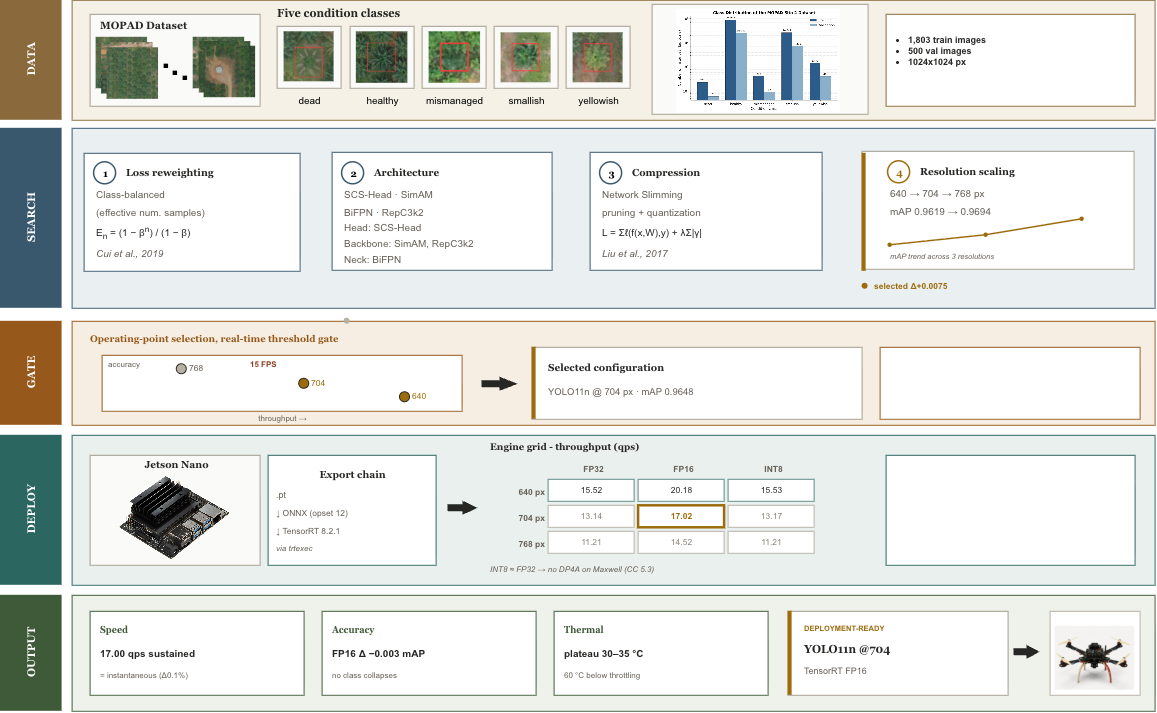Click the '.pt' step in Export chain
This screenshot has height=713, width=1157.
tap(281, 495)
